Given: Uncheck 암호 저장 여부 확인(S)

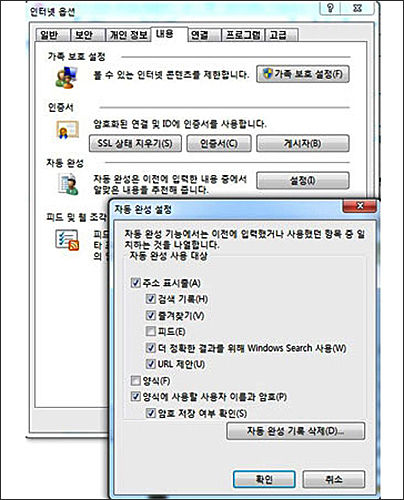Looking at the screenshot, I should [151, 413].
